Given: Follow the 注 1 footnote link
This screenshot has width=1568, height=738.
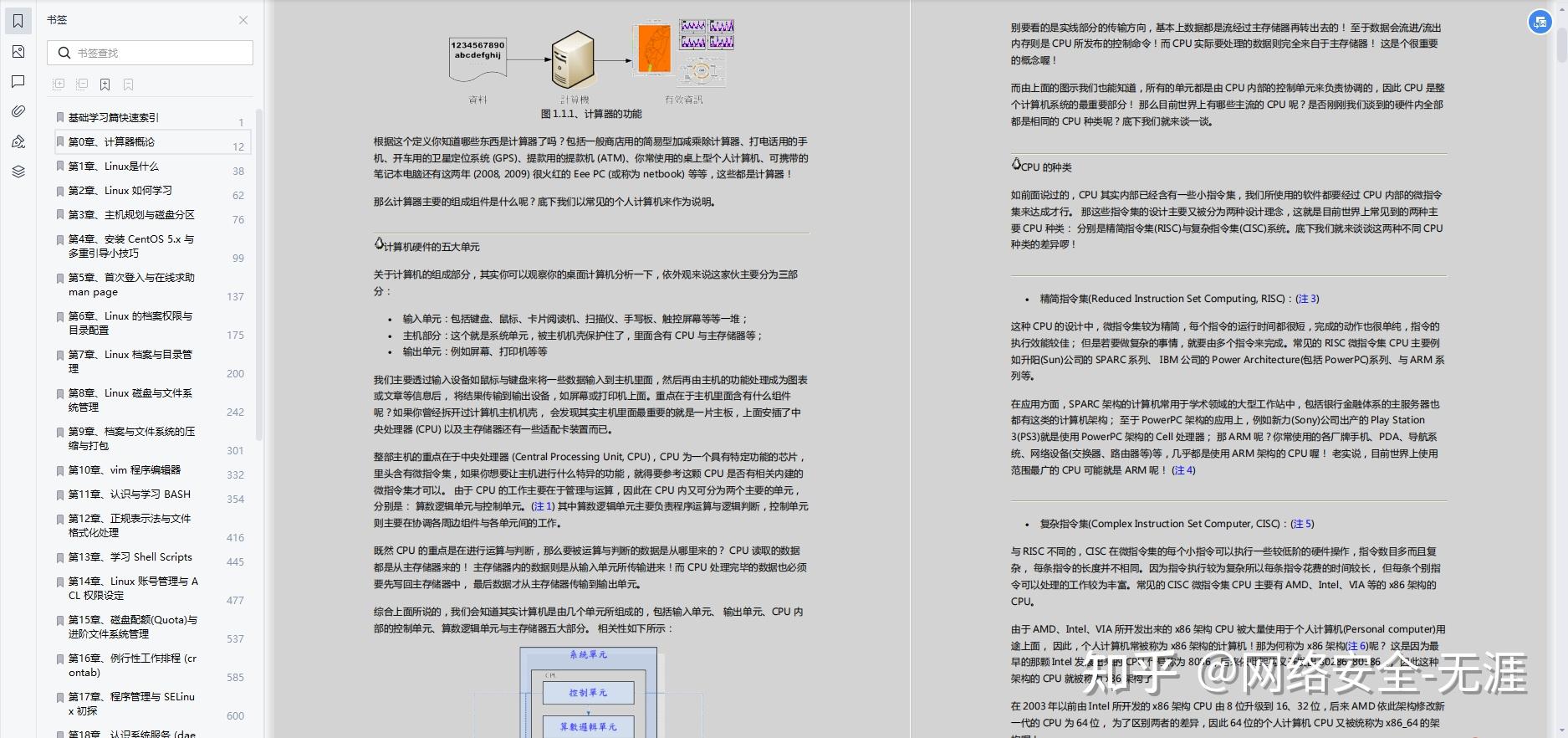Looking at the screenshot, I should [x=542, y=506].
